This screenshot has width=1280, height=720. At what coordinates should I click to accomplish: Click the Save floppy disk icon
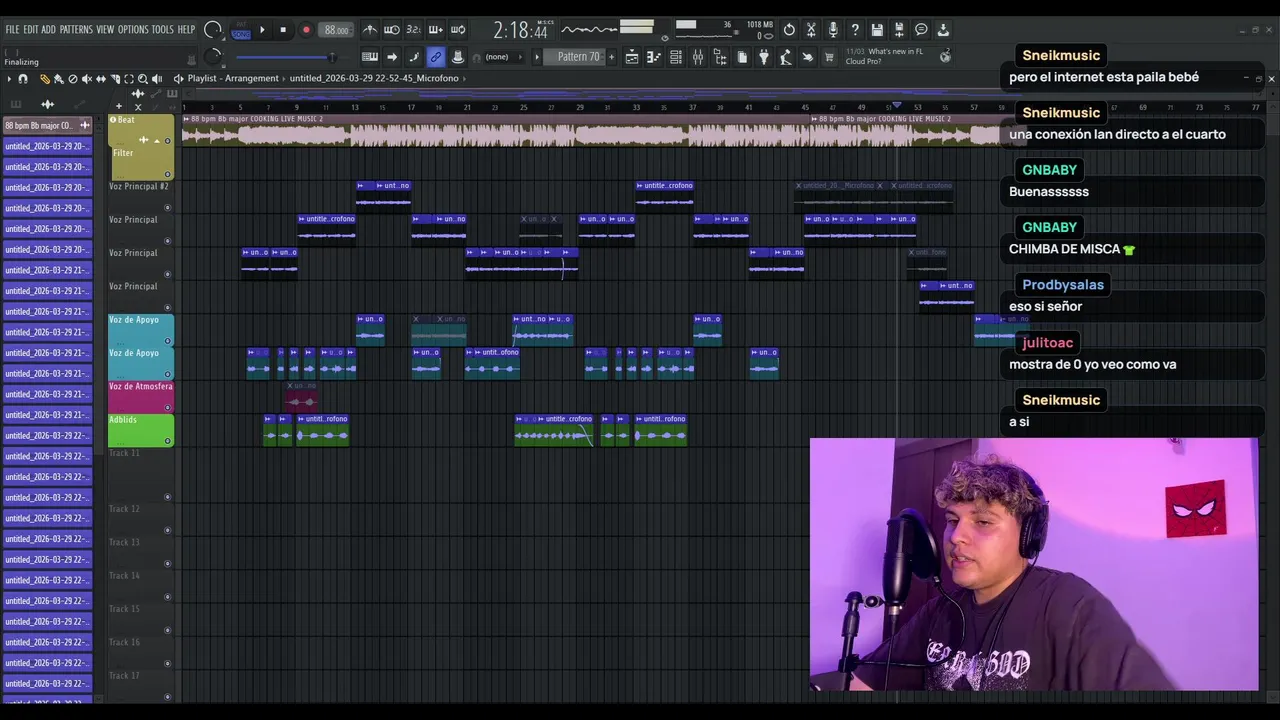point(877,30)
